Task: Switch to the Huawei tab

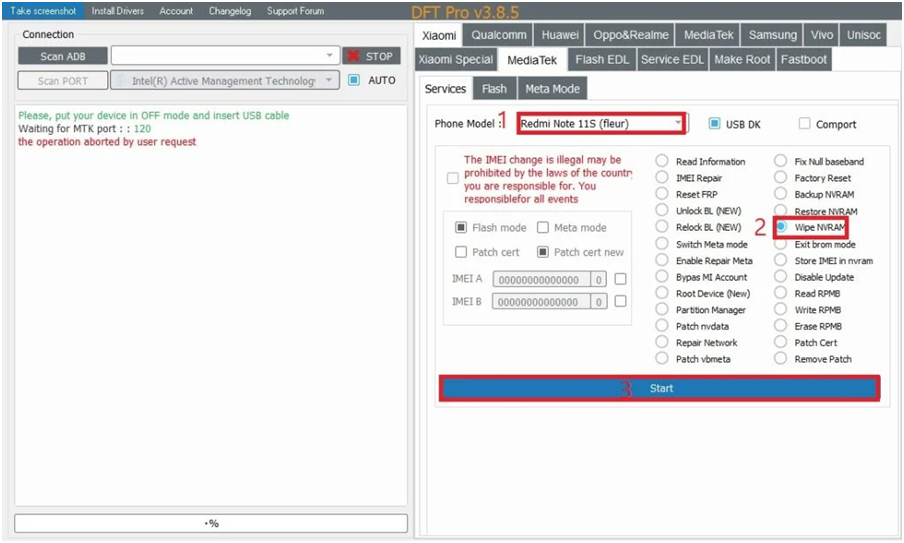Action: tap(560, 35)
